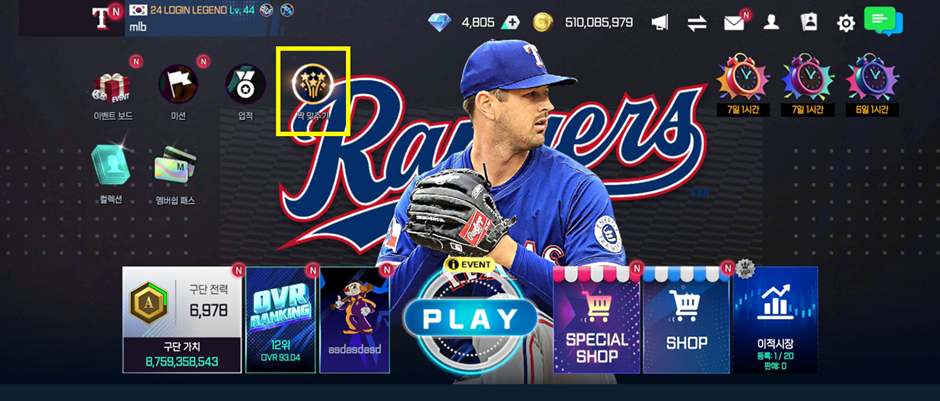
Task: Open the Missions flag icon
Action: tap(179, 85)
